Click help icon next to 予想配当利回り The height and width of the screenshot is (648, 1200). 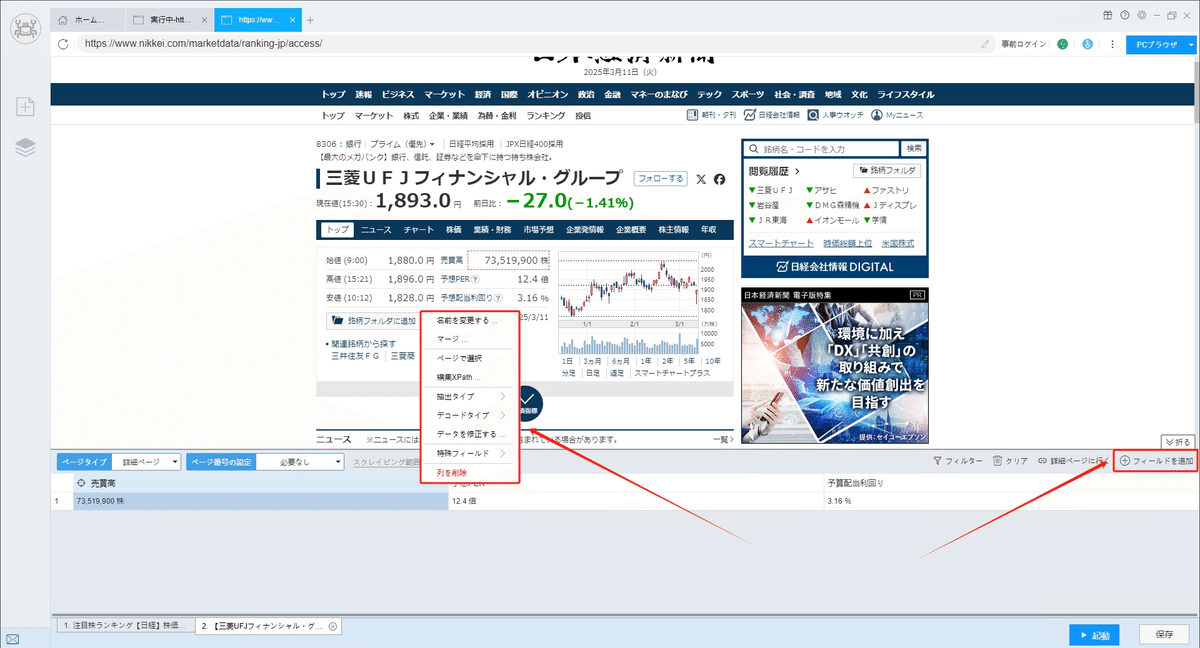click(x=498, y=298)
